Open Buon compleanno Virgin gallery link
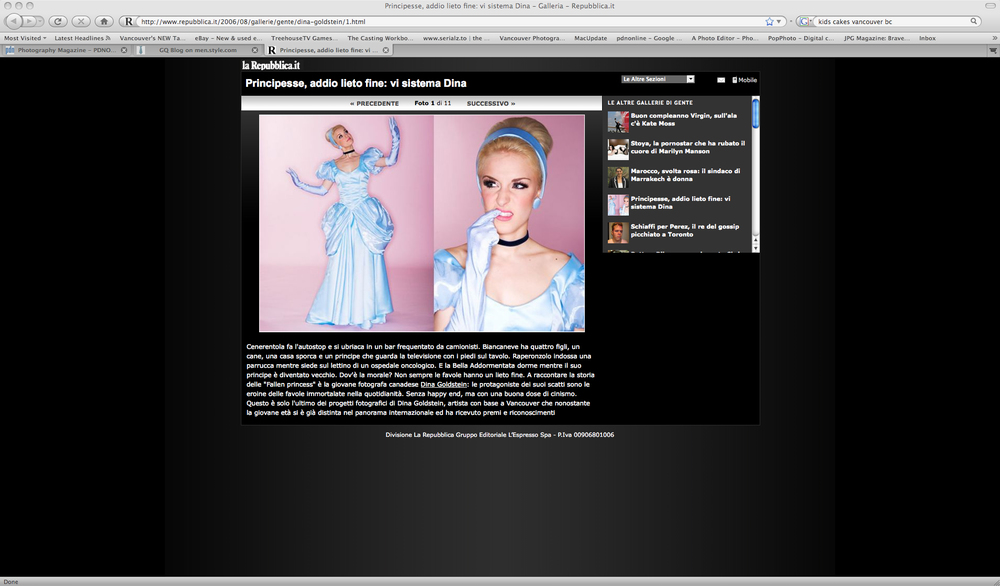This screenshot has height=586, width=1000. click(x=684, y=119)
